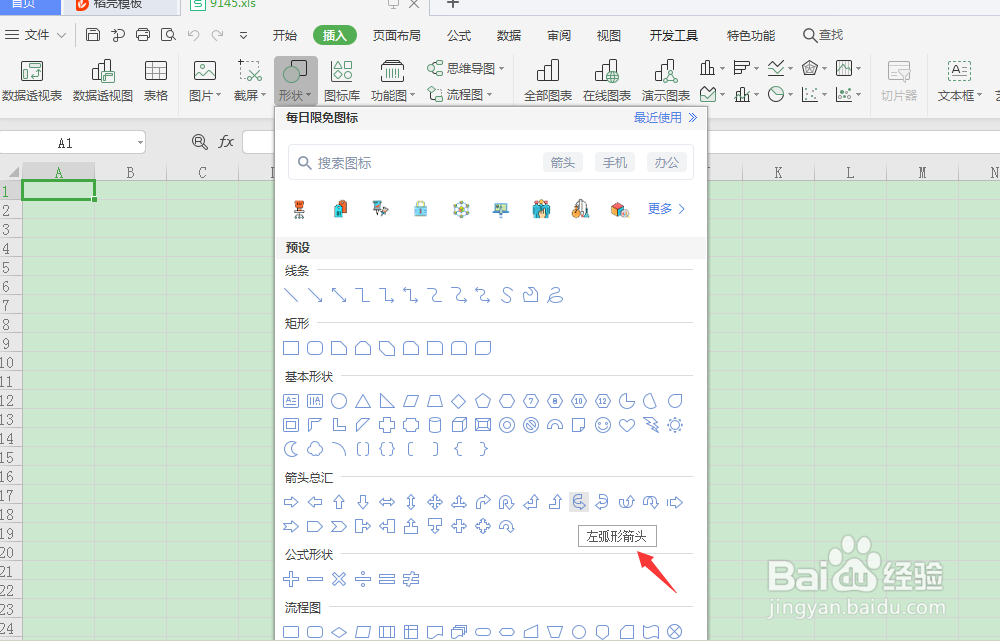Open Presentation Charts (演示图表)
This screenshot has height=642, width=1000.
point(665,81)
